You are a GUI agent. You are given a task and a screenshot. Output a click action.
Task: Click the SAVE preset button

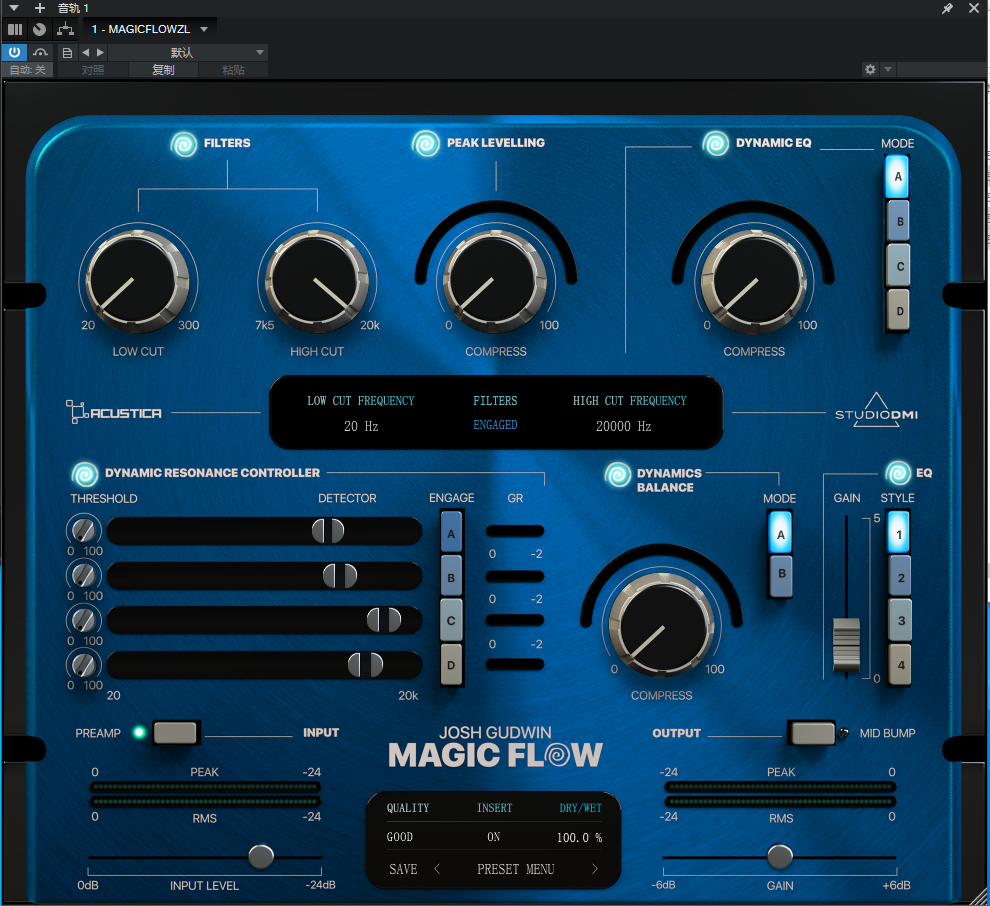pos(403,869)
